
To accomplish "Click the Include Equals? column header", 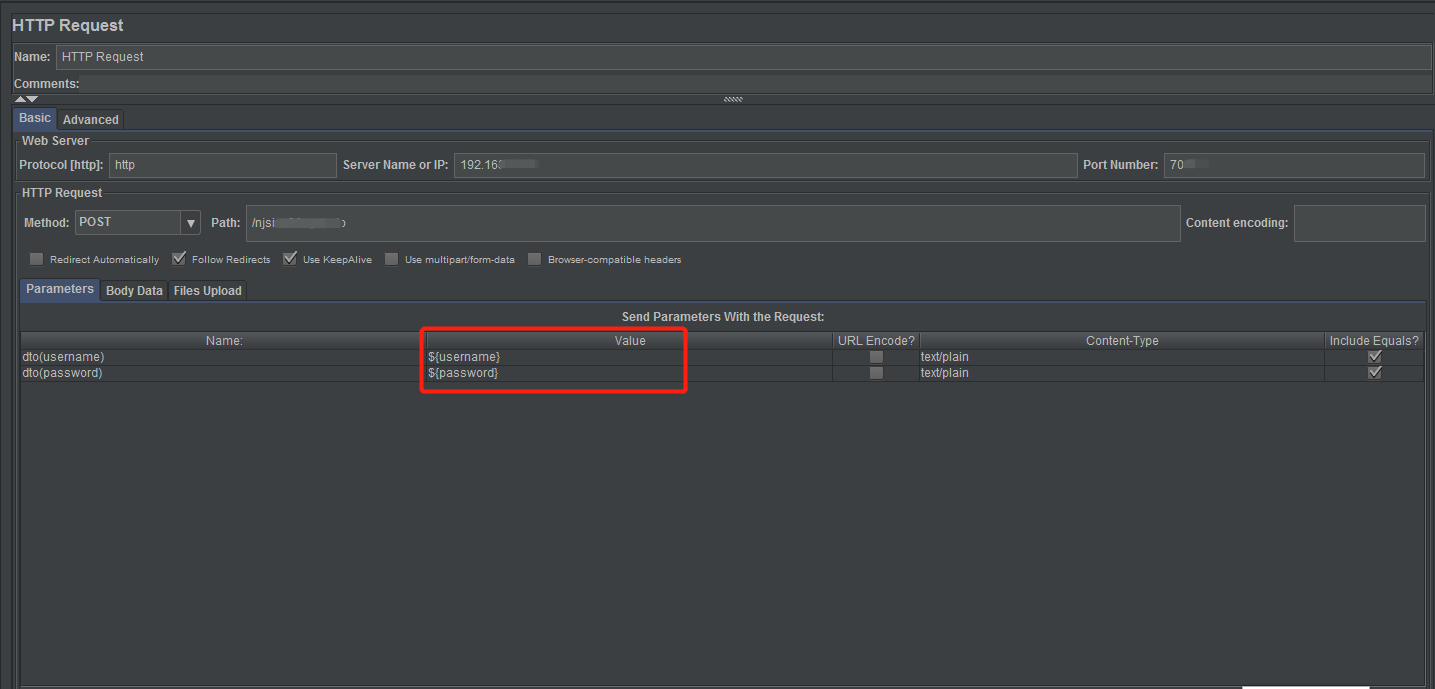I will click(1374, 341).
